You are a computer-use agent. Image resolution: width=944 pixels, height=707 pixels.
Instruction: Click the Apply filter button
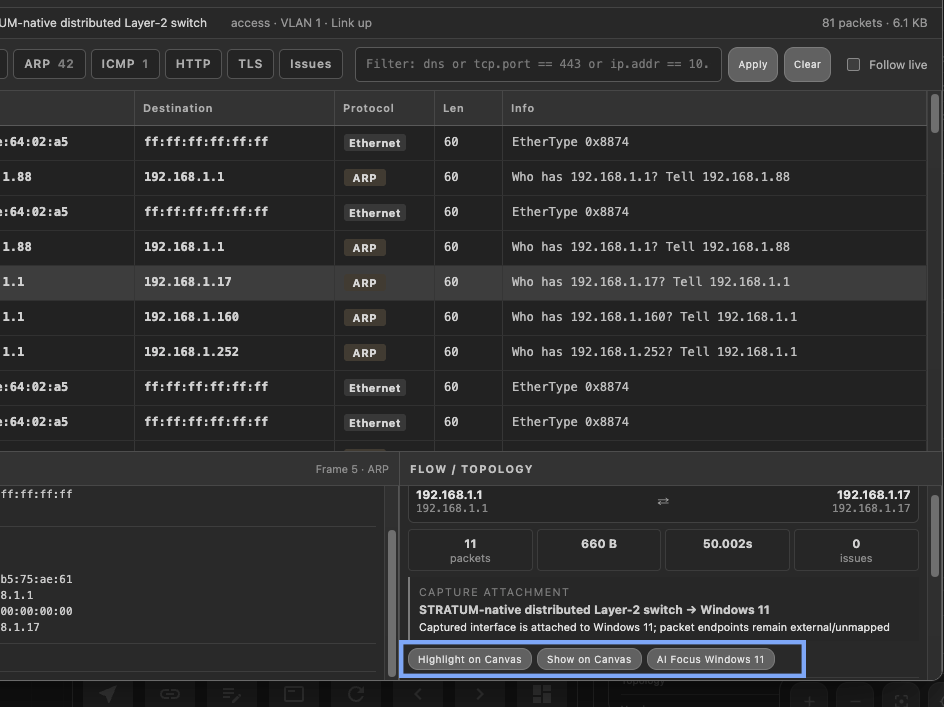(753, 64)
